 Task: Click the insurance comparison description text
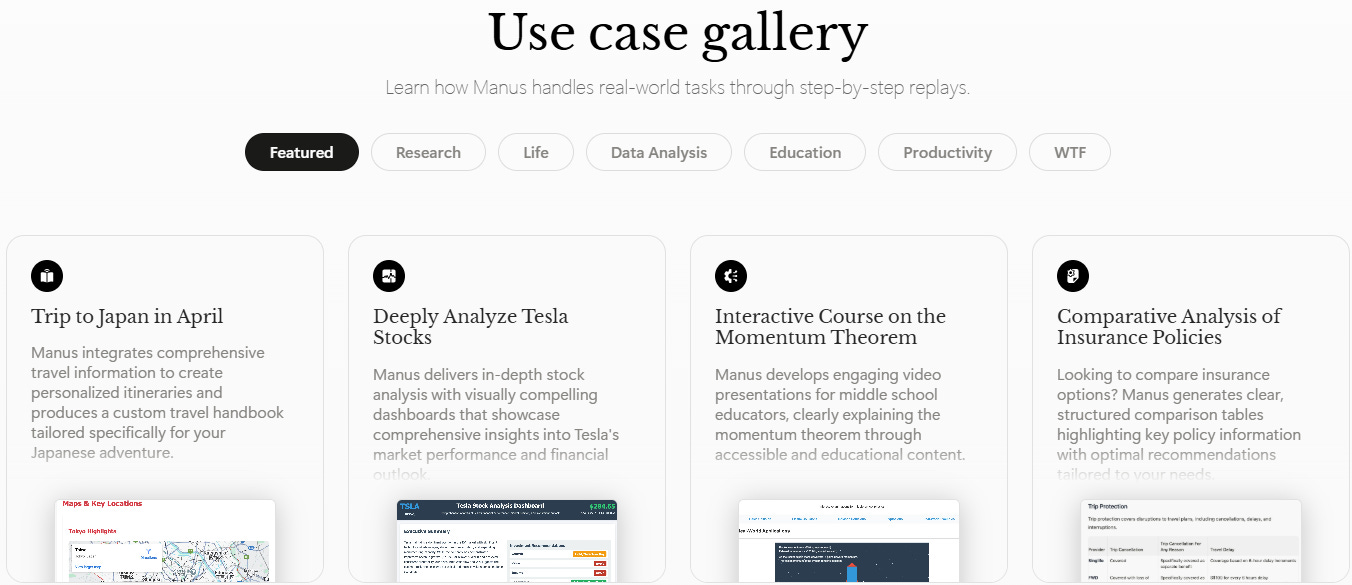1179,424
